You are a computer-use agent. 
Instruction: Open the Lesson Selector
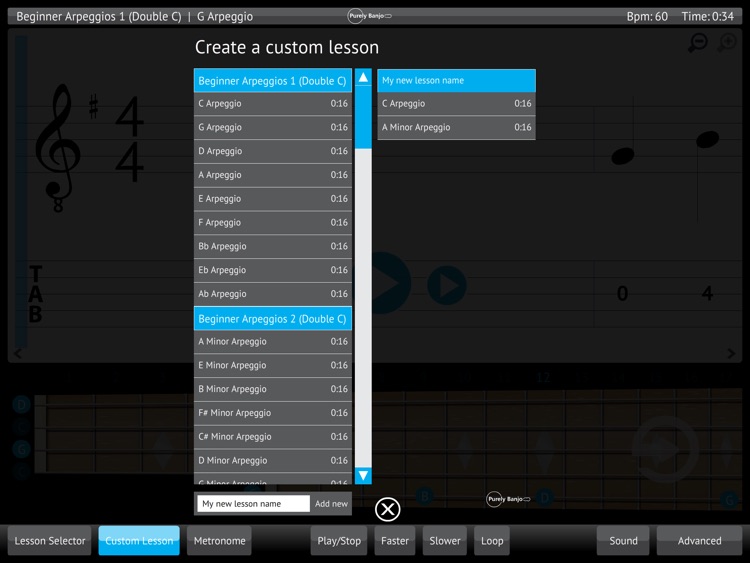coord(50,541)
